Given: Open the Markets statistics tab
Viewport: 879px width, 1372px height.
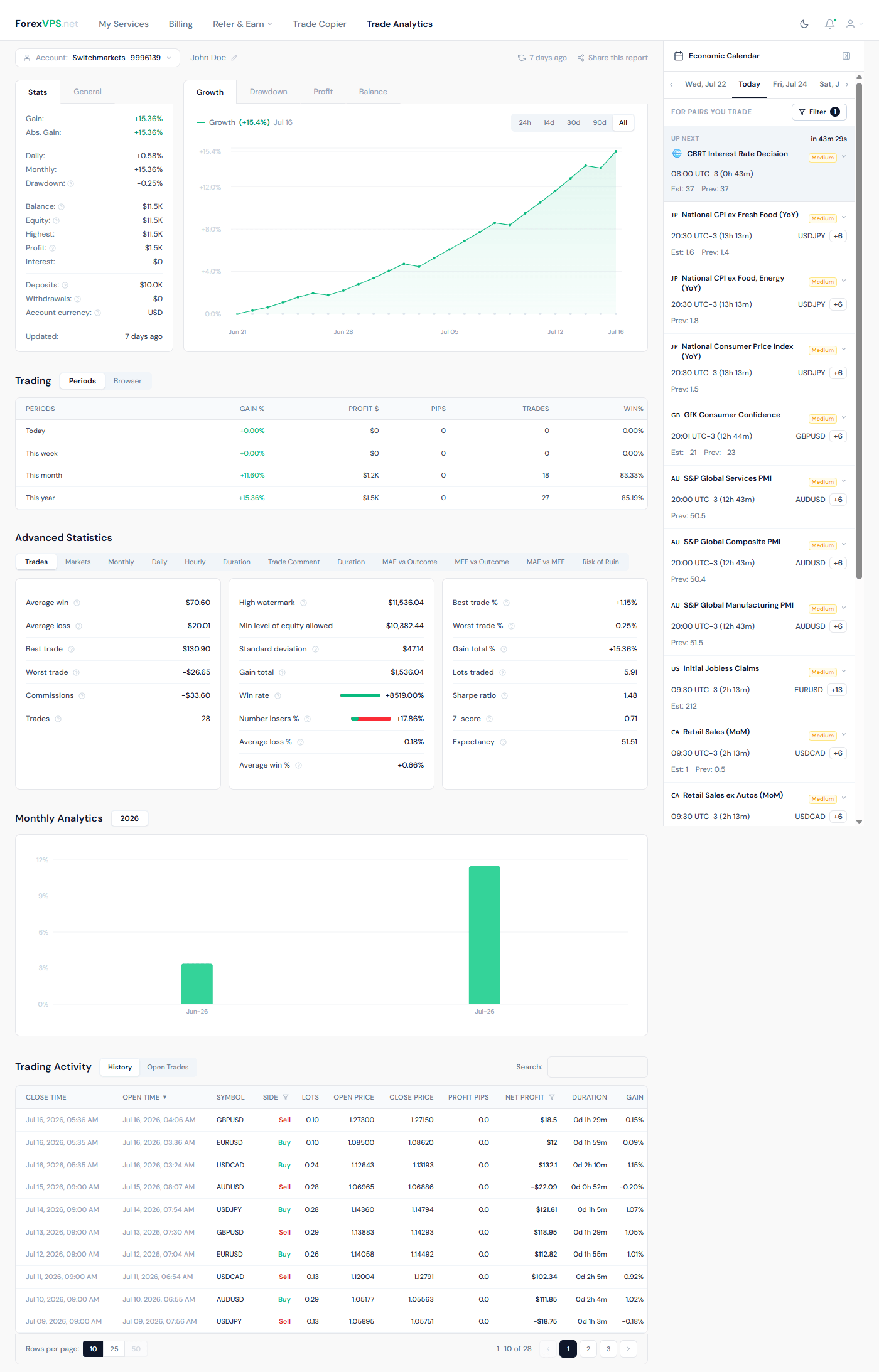Looking at the screenshot, I should tap(78, 562).
